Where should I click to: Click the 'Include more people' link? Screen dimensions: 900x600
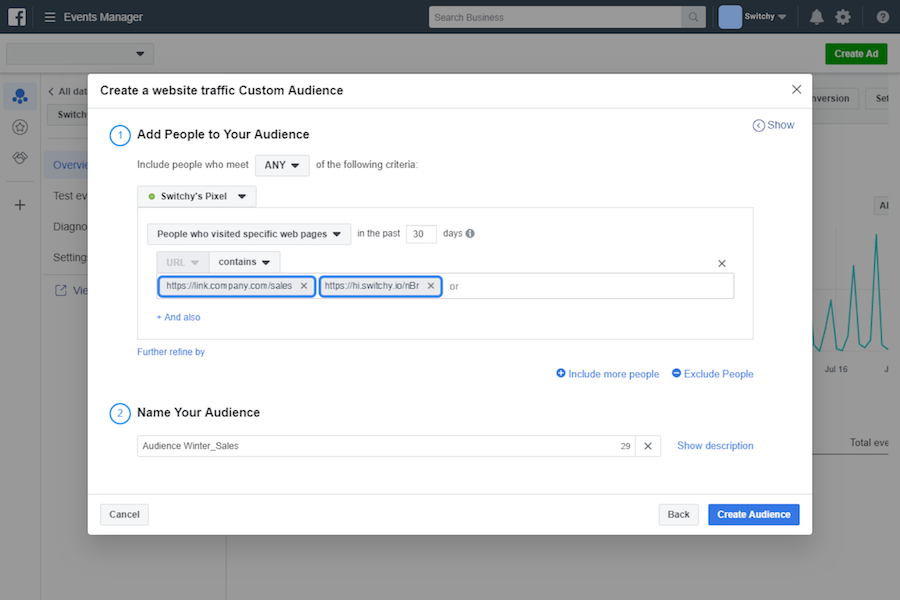[x=607, y=374]
